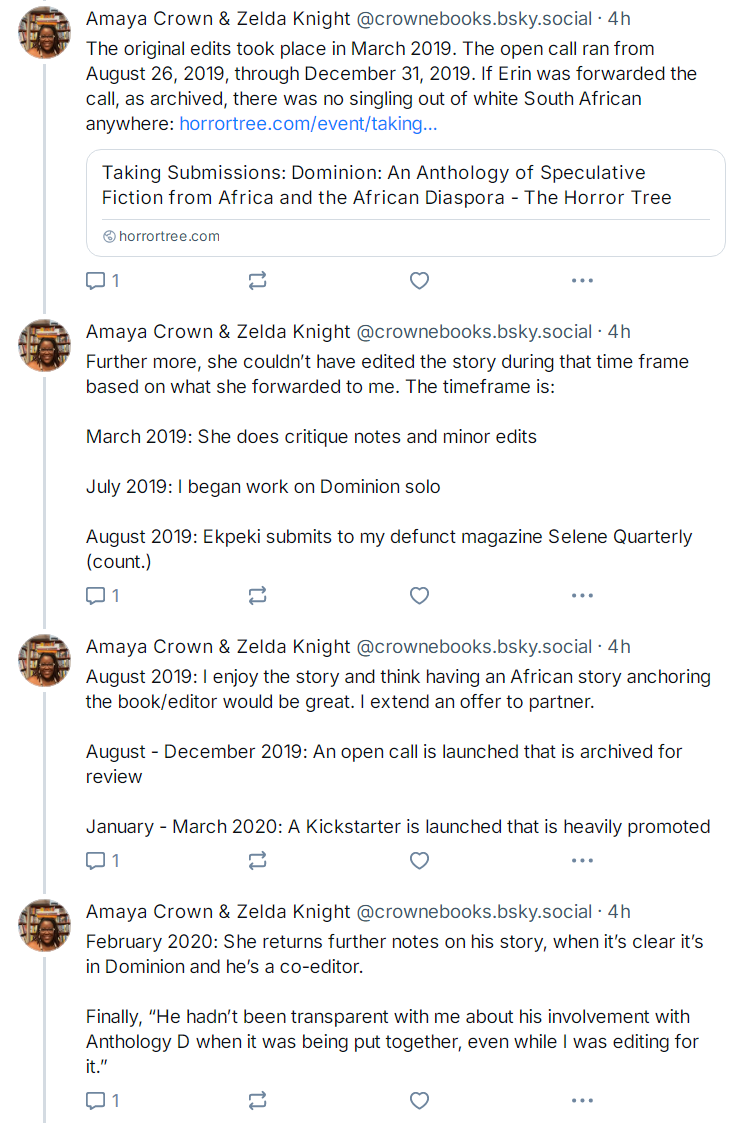The height and width of the screenshot is (1123, 744).
Task: Open the horrortree.com/event/taking... link
Action: pyautogui.click(x=308, y=124)
